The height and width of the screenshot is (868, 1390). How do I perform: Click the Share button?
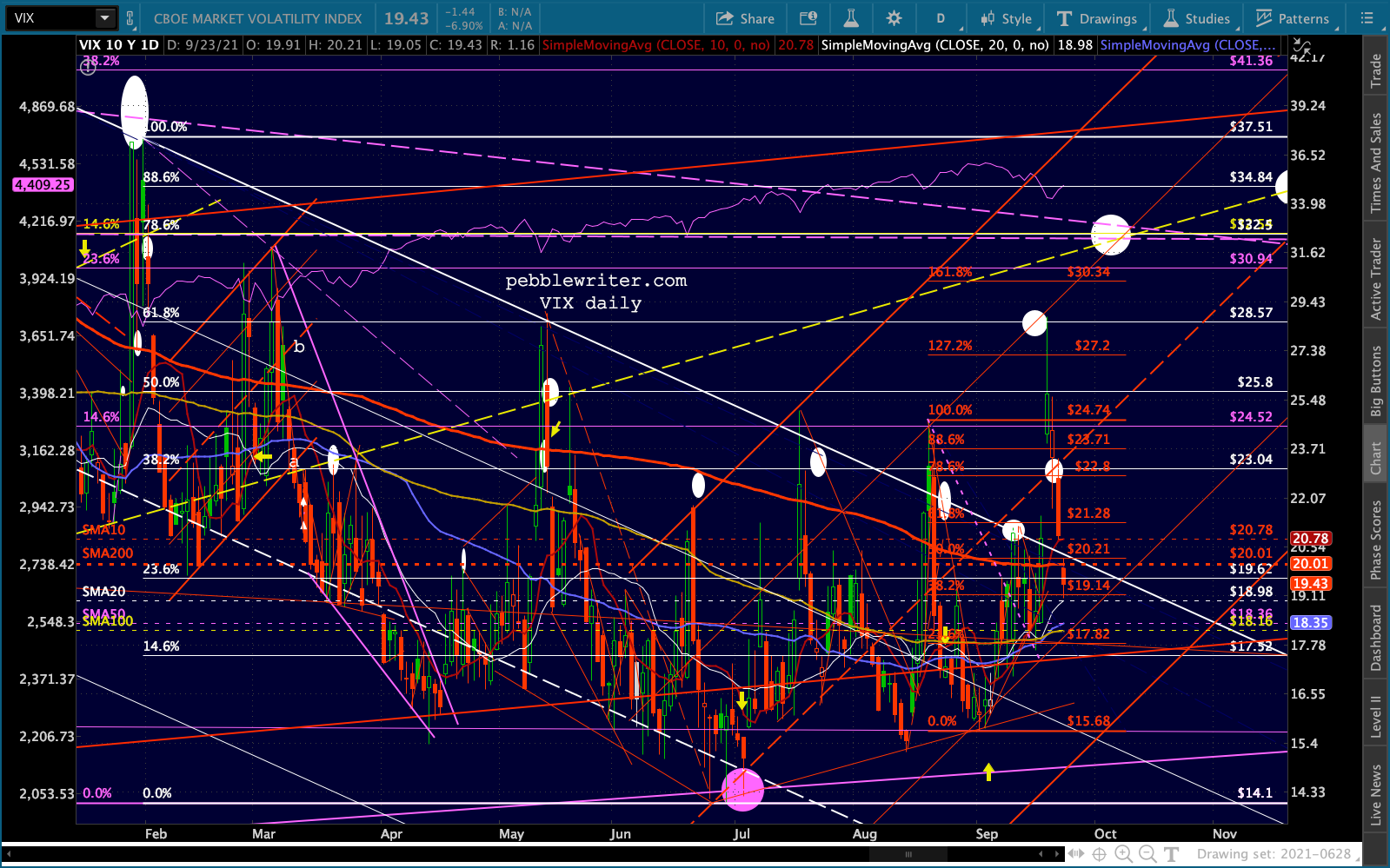[745, 18]
